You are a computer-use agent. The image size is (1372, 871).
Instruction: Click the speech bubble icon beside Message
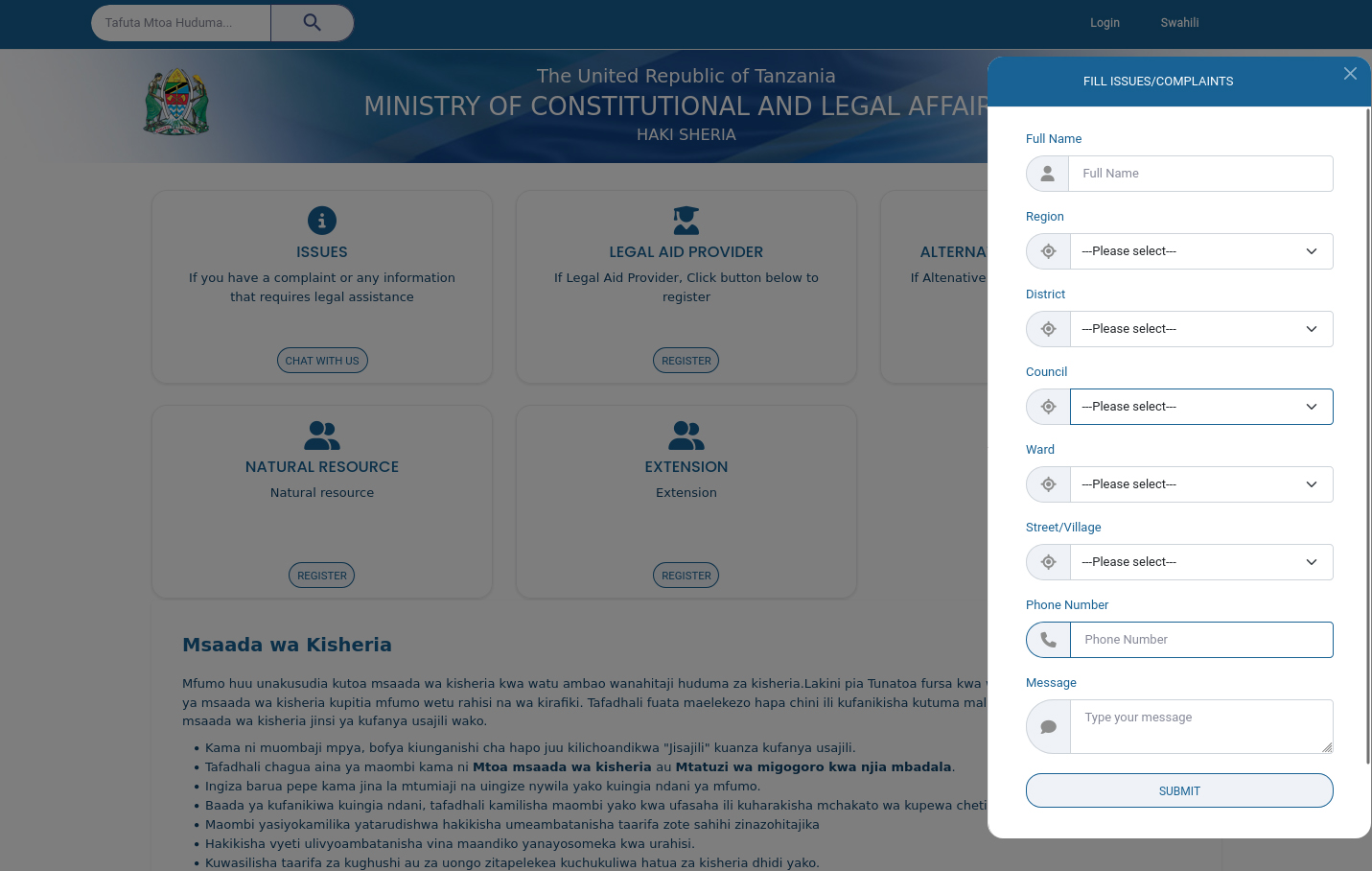(x=1049, y=727)
